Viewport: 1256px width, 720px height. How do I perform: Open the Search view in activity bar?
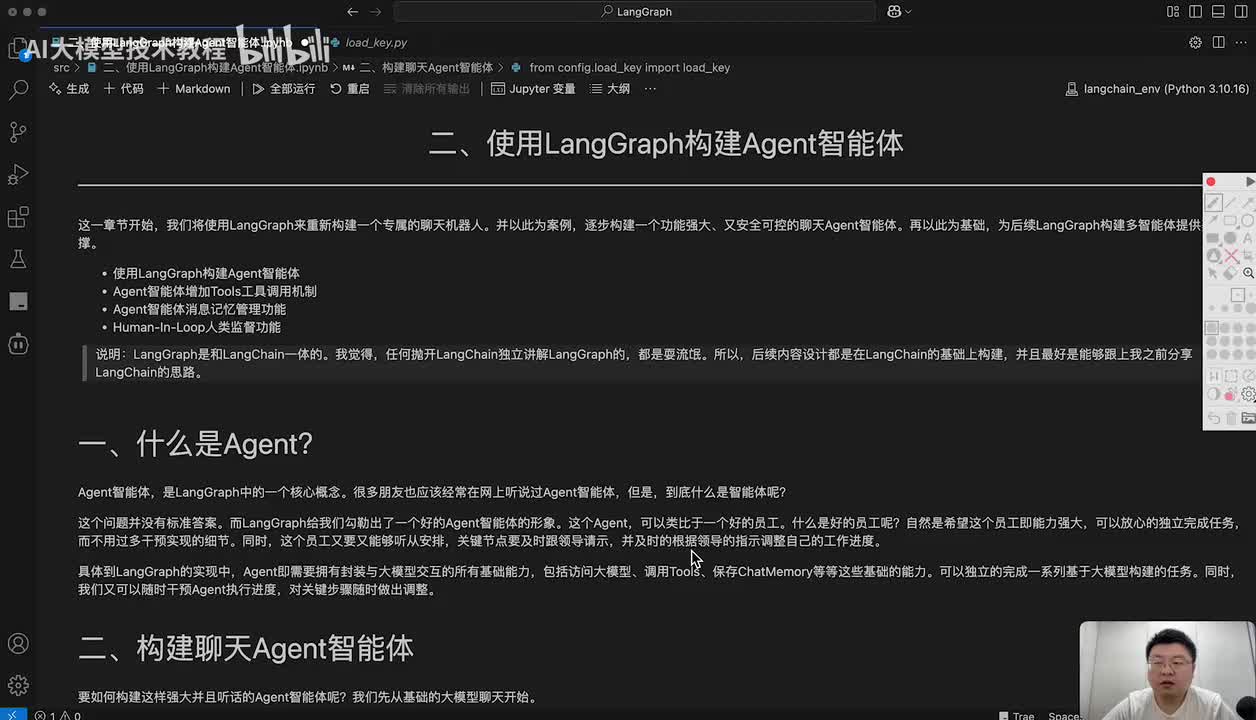coord(18,90)
